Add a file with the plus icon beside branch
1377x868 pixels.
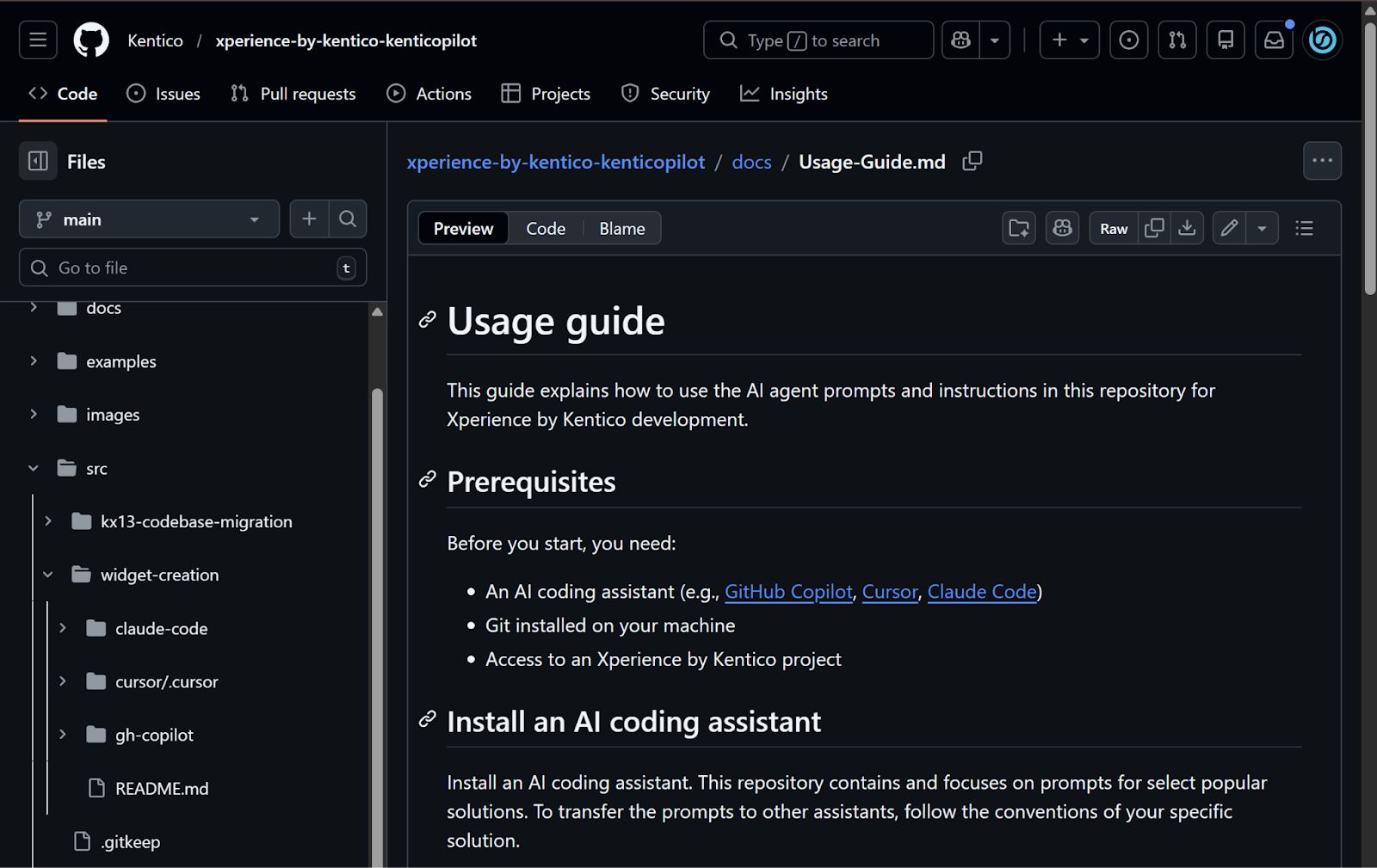coord(309,219)
